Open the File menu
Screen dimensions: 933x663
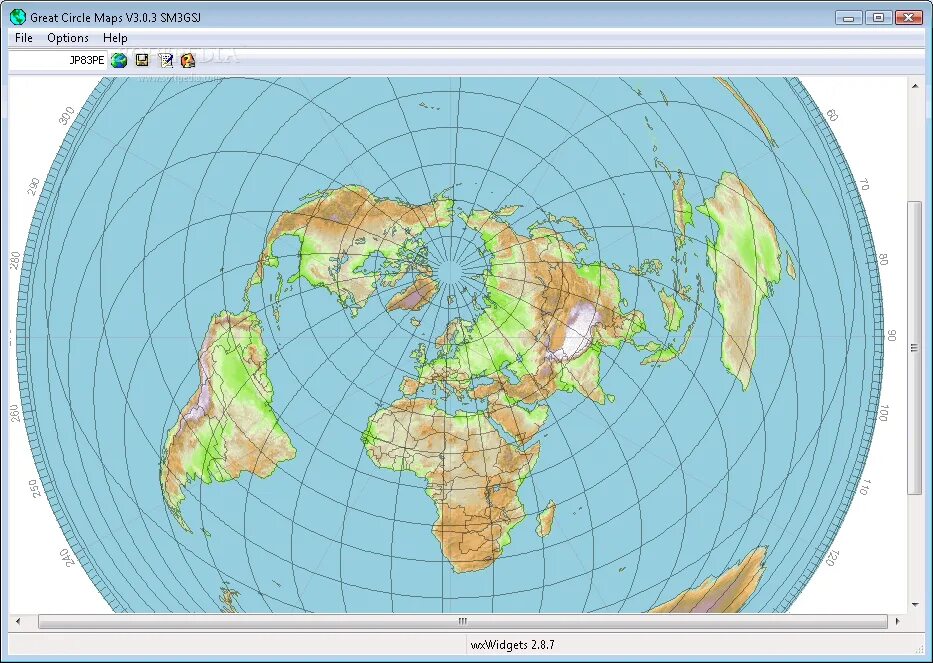pyautogui.click(x=24, y=37)
